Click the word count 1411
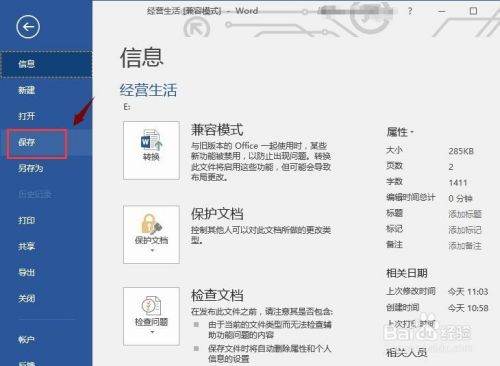 458,183
